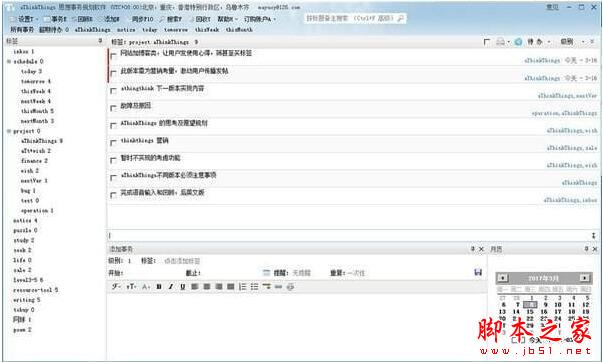Insert a horizontal rule in the editor toolbar
Viewport: 603px width, 362px height.
click(x=267, y=287)
